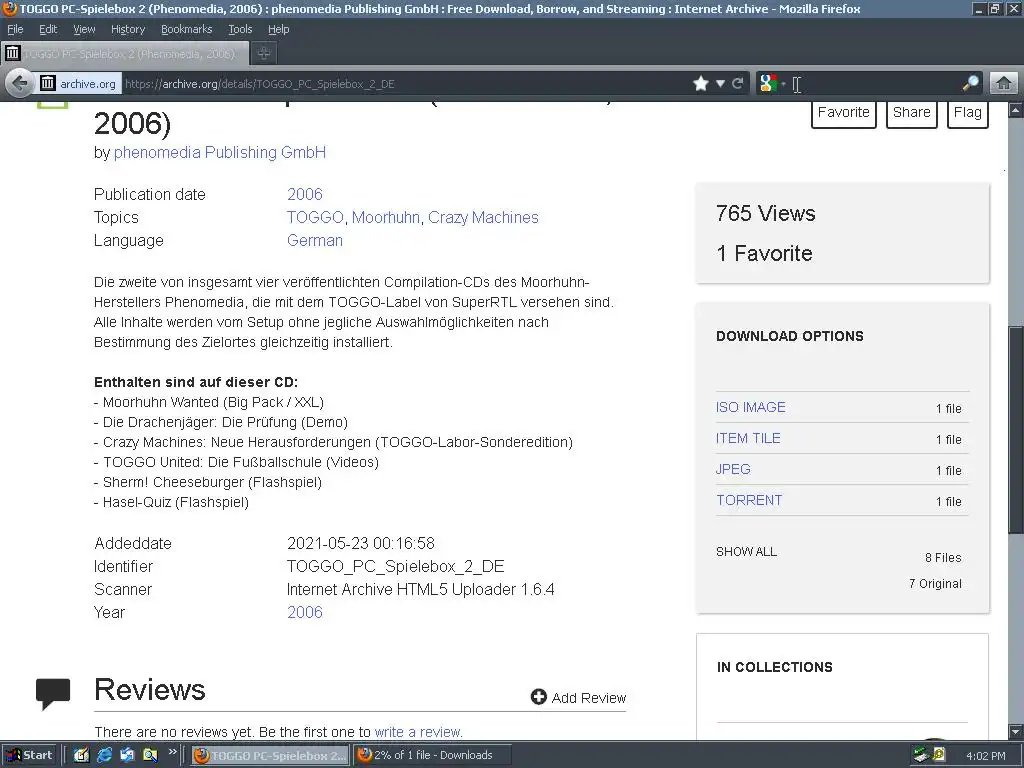1024x768 pixels.
Task: Click the address bar URL text
Action: (x=259, y=84)
